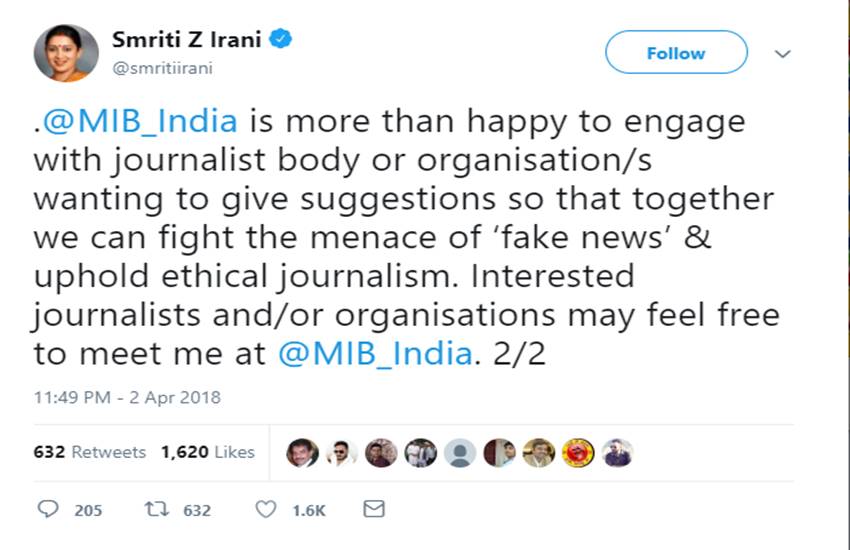Image resolution: width=850 pixels, height=550 pixels.
Task: Like the tweet with heart icon
Action: tap(266, 510)
